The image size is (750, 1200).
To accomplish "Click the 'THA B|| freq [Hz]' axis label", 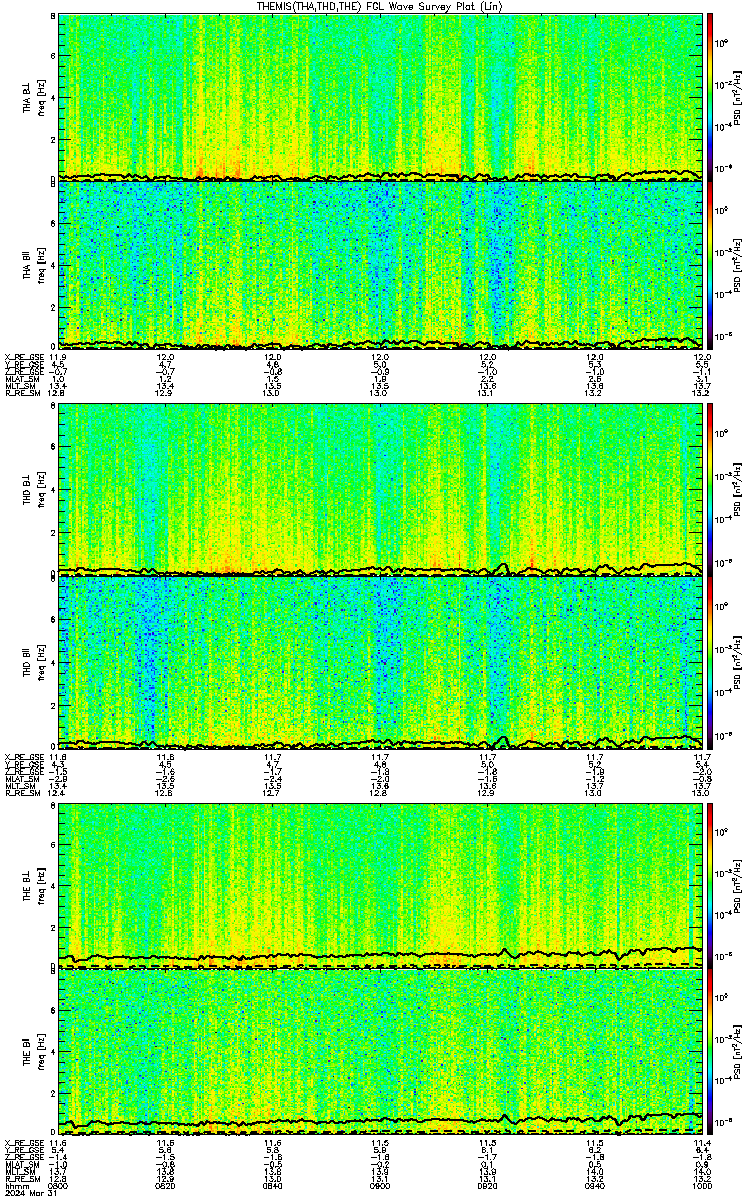I will click(32, 264).
